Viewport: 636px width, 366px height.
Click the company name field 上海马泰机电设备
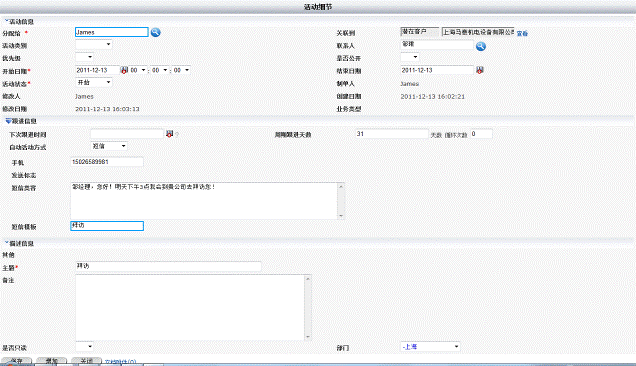tap(478, 32)
